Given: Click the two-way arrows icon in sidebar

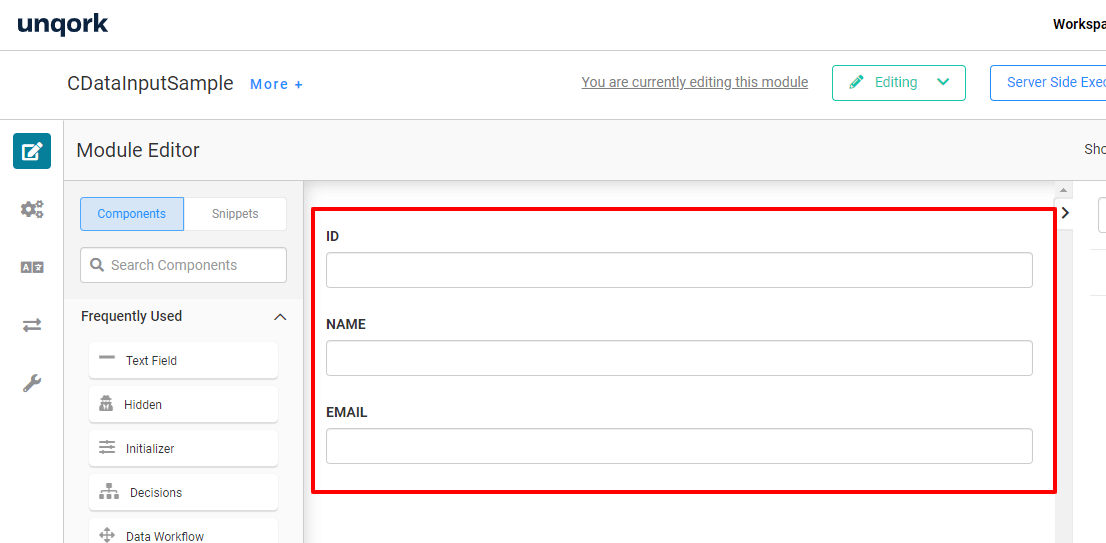Looking at the screenshot, I should click(x=32, y=325).
